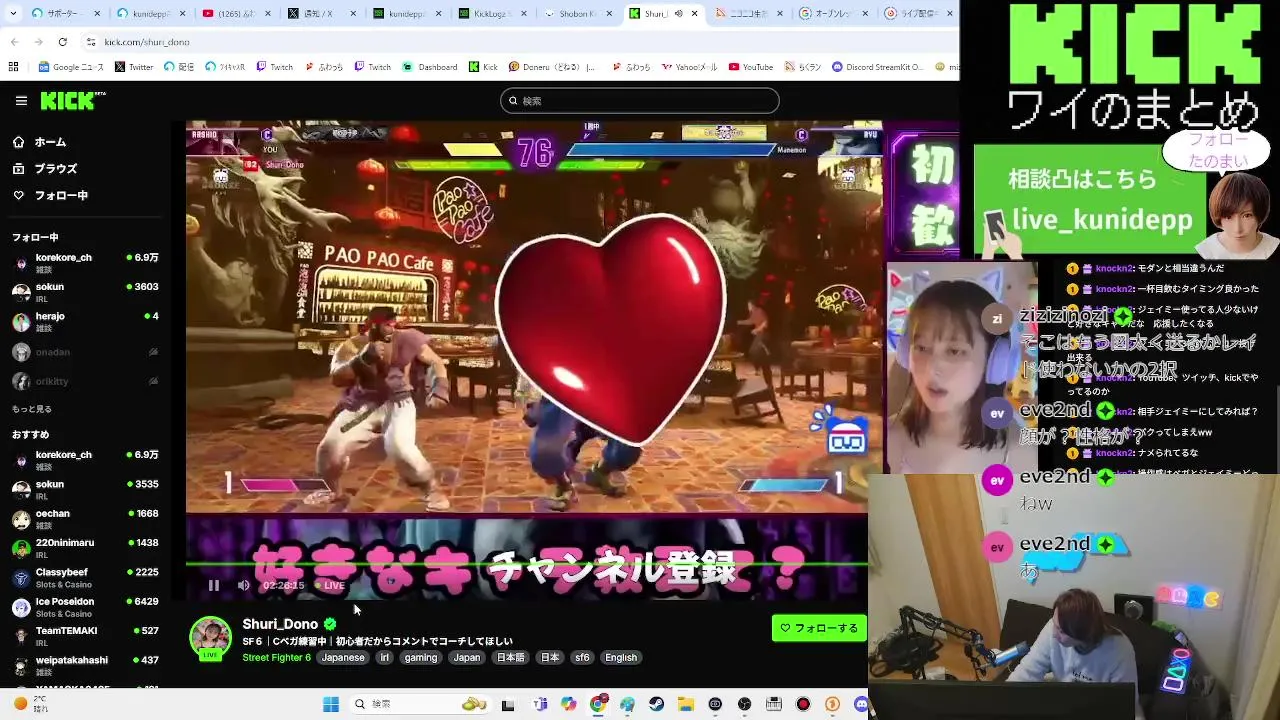Open Google ニュース bookmark
Viewport: 1280px width, 720px height.
pyautogui.click(x=71, y=67)
